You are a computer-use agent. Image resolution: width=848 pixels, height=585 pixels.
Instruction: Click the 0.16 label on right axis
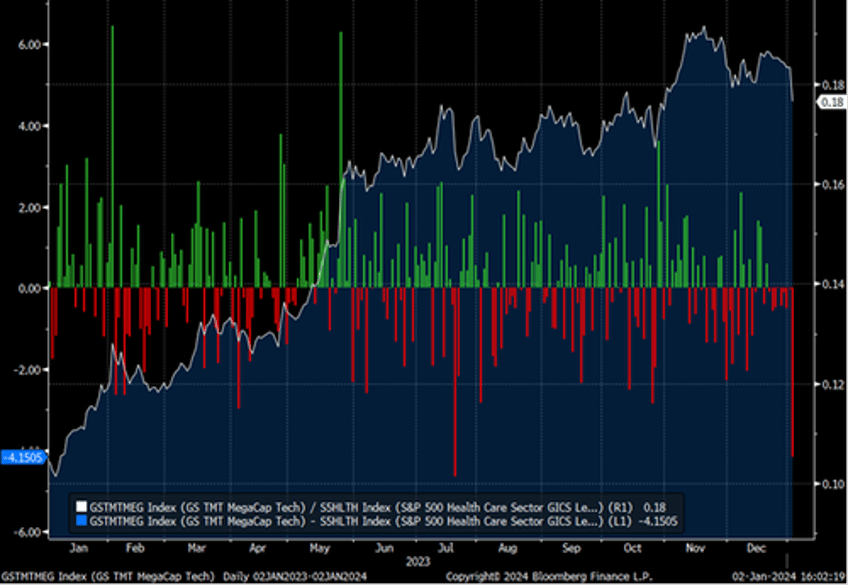[833, 185]
